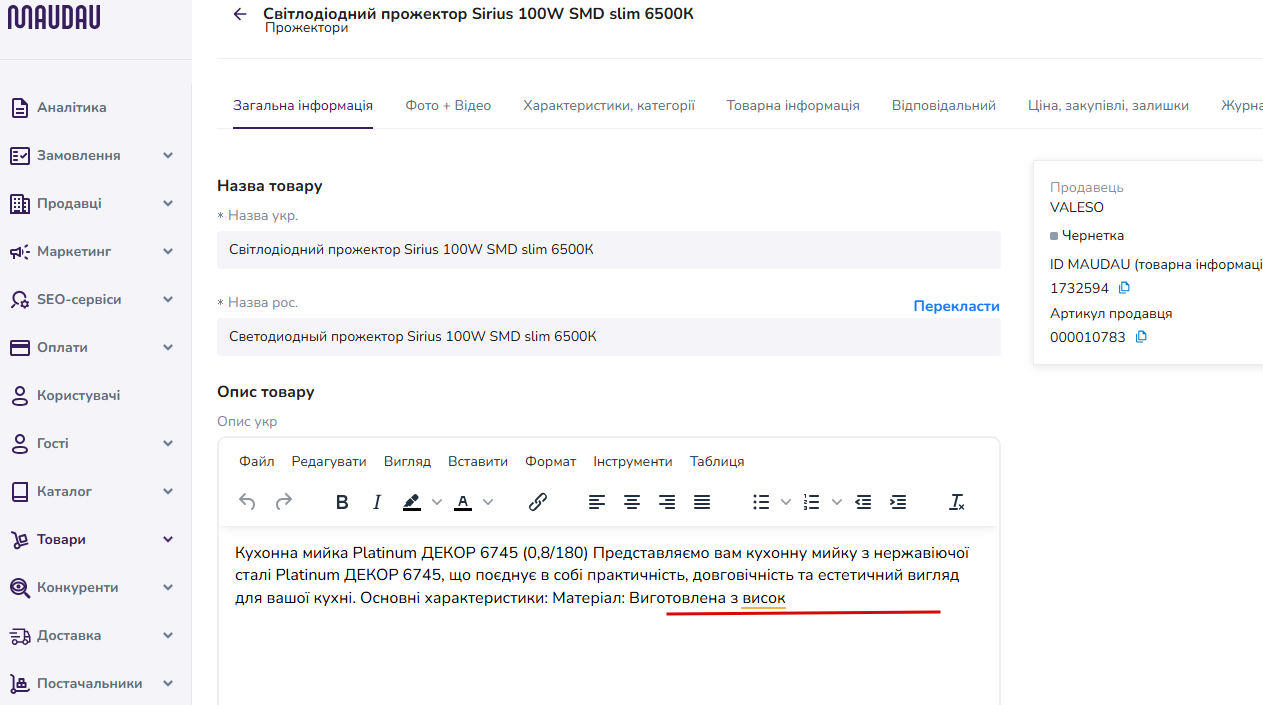Click the Маркетинг megaphone icon
Screen dimensions: 1263x705
tap(20, 252)
